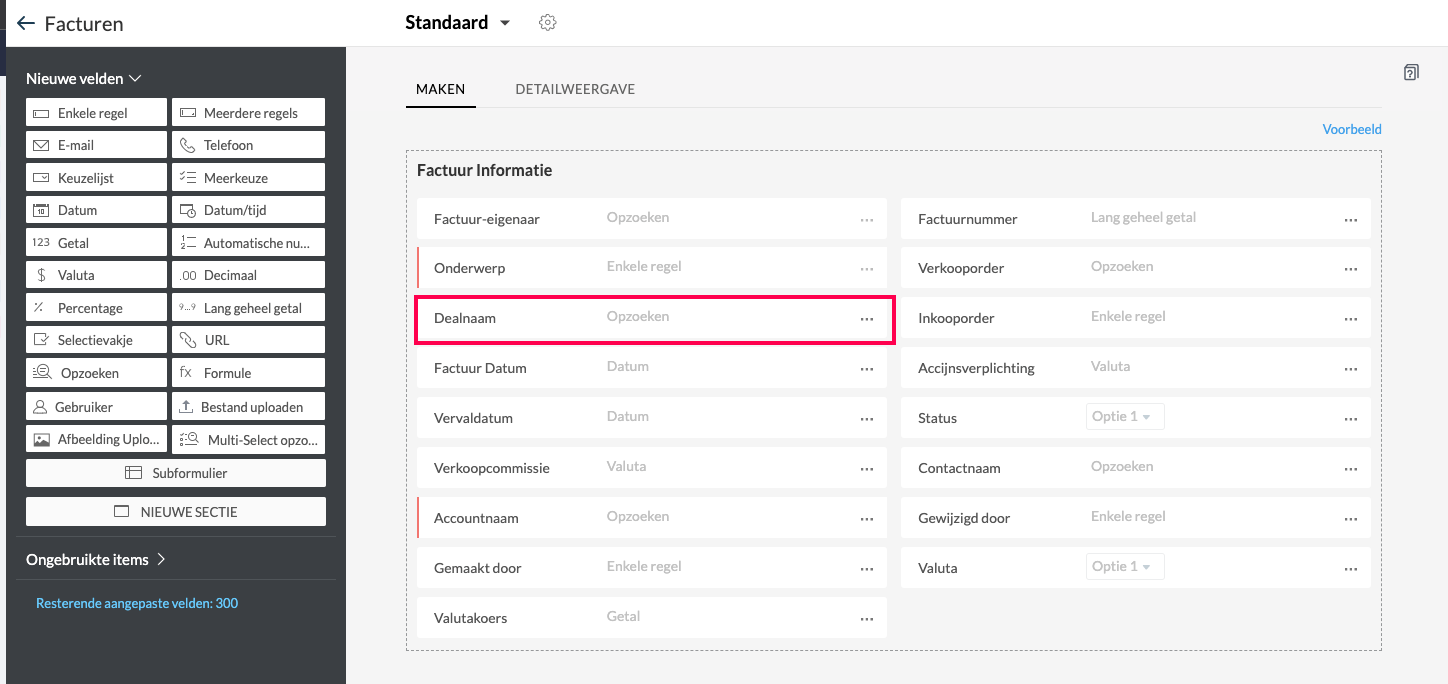
Task: Click the NIEUWE SECTIE button
Action: 176,511
